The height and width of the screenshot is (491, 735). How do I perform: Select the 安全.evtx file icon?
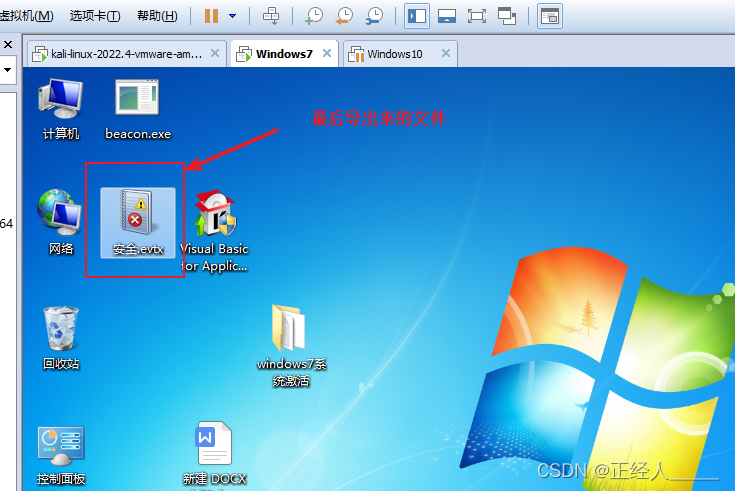click(x=138, y=223)
